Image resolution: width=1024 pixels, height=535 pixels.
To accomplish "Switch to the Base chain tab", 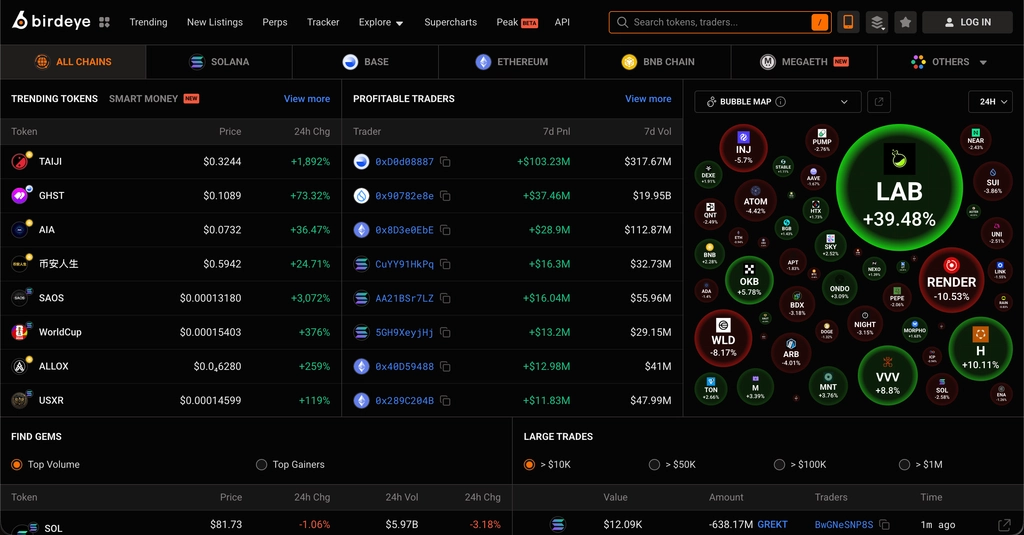I will point(366,61).
